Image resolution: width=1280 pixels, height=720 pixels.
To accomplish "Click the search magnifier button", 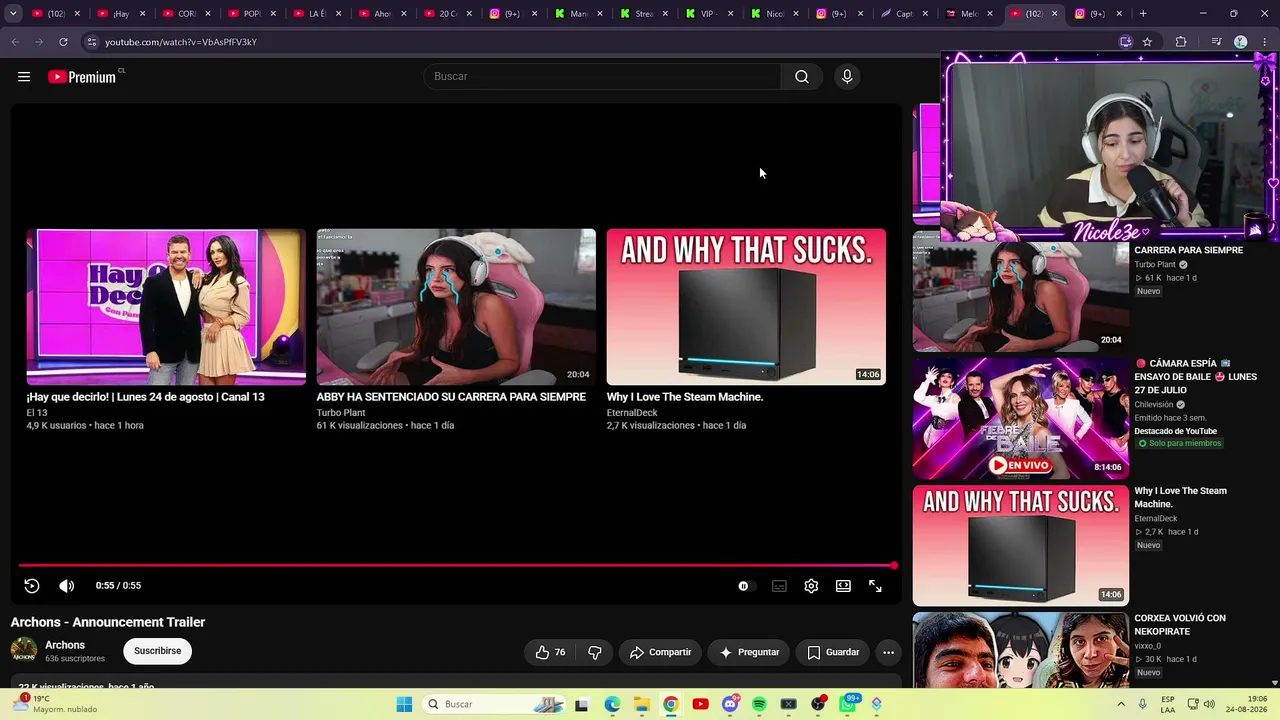I will (x=802, y=77).
